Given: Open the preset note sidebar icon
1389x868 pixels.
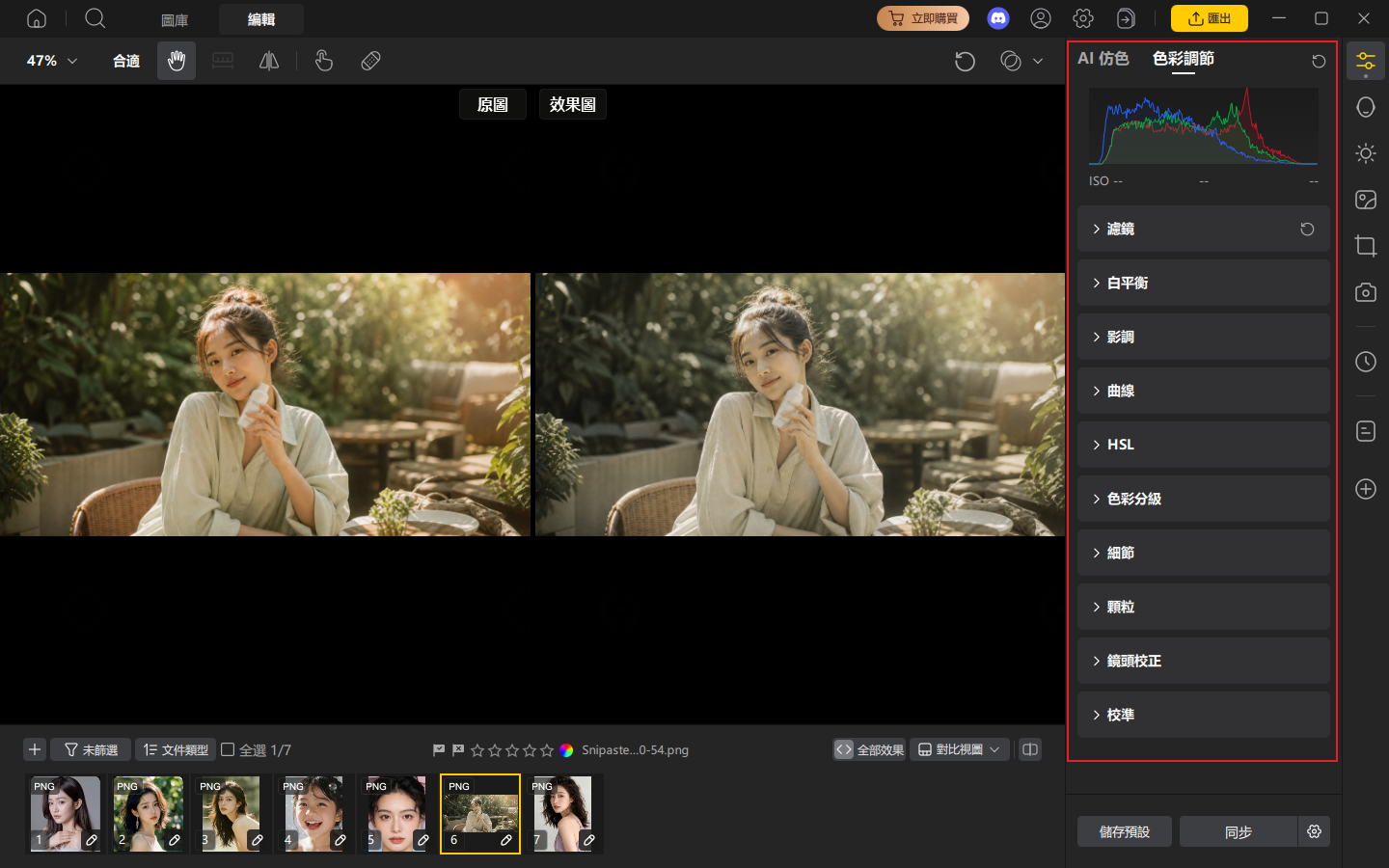Looking at the screenshot, I should point(1366,431).
